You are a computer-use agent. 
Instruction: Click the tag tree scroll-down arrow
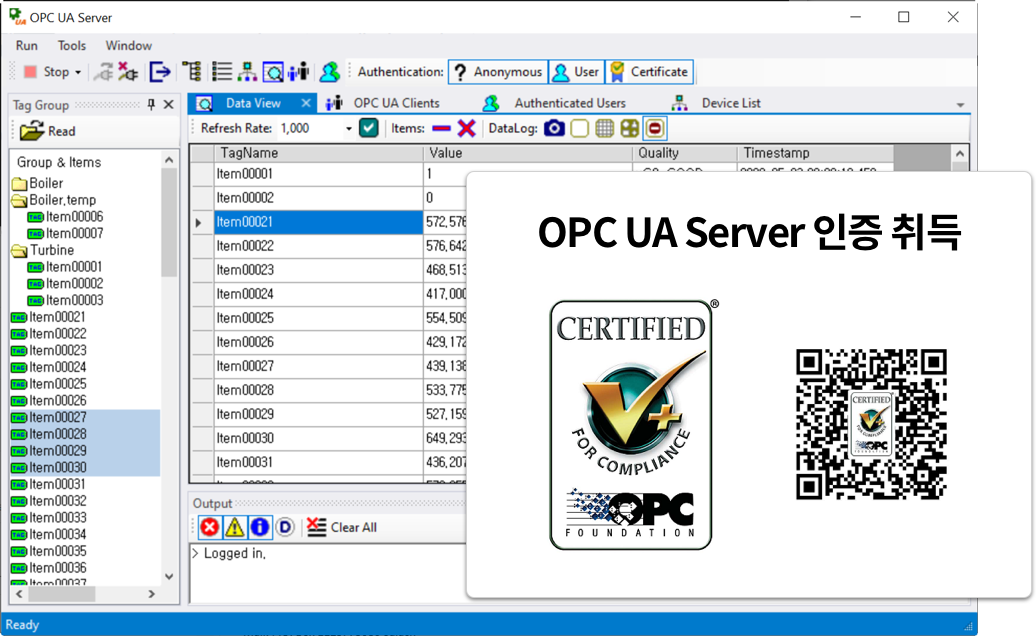pyautogui.click(x=169, y=577)
